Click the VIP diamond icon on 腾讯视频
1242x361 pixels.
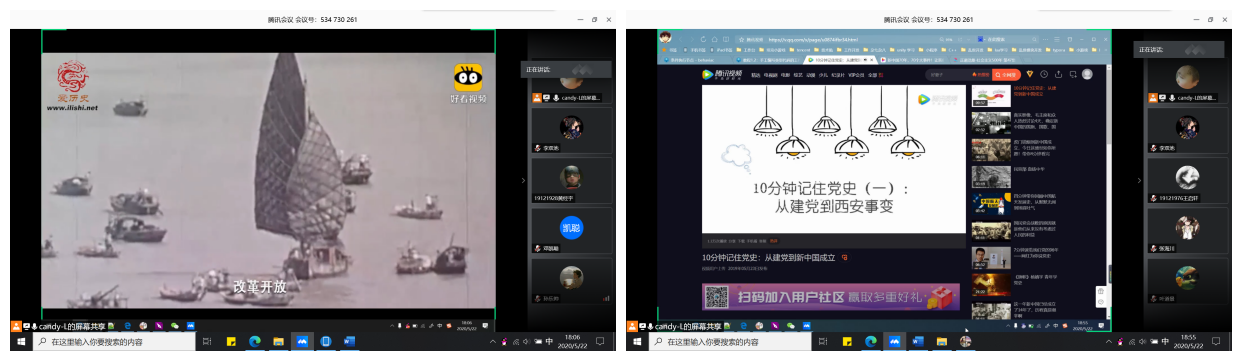1029,74
